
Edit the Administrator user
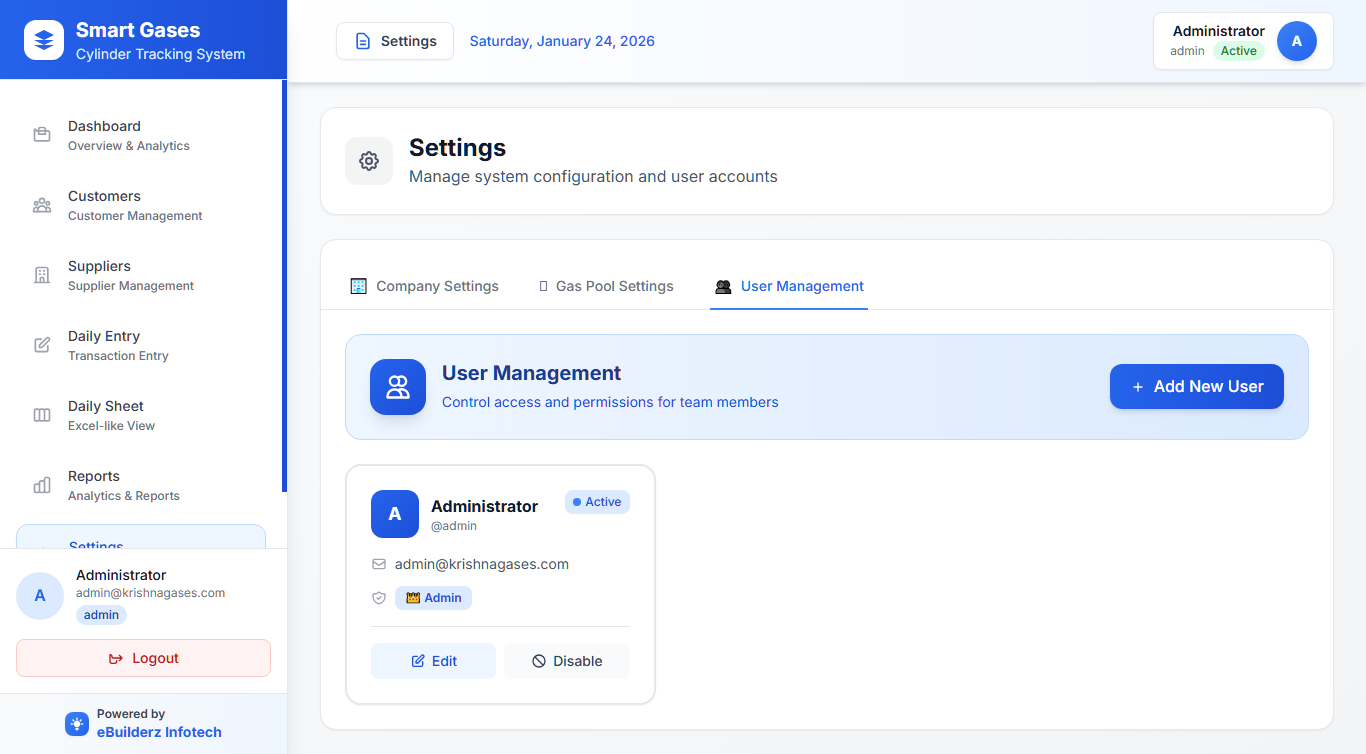tap(433, 661)
